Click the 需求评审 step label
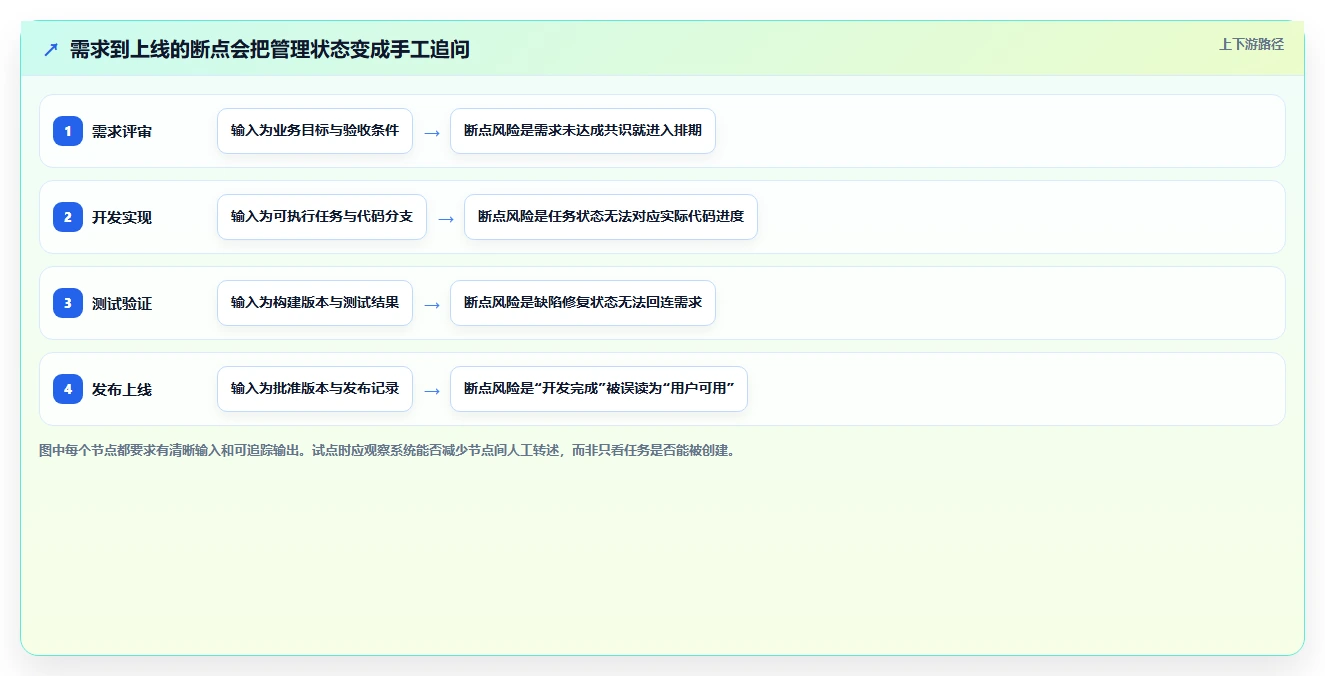Screen dimensions: 1325x676 tap(122, 131)
